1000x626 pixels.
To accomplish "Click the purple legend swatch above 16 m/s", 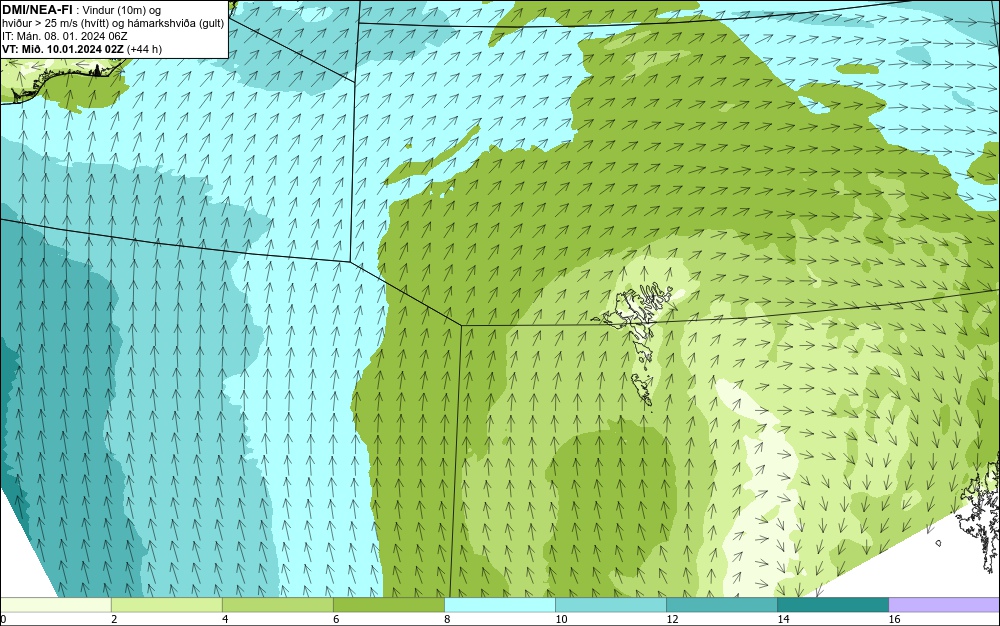I will point(944,604).
